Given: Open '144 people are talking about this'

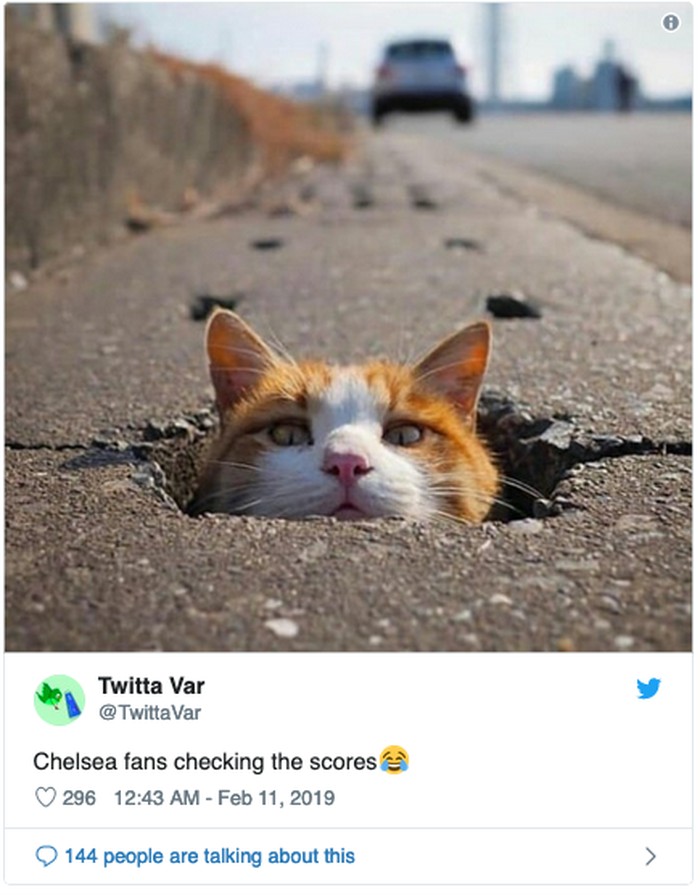Looking at the screenshot, I should (x=210, y=856).
